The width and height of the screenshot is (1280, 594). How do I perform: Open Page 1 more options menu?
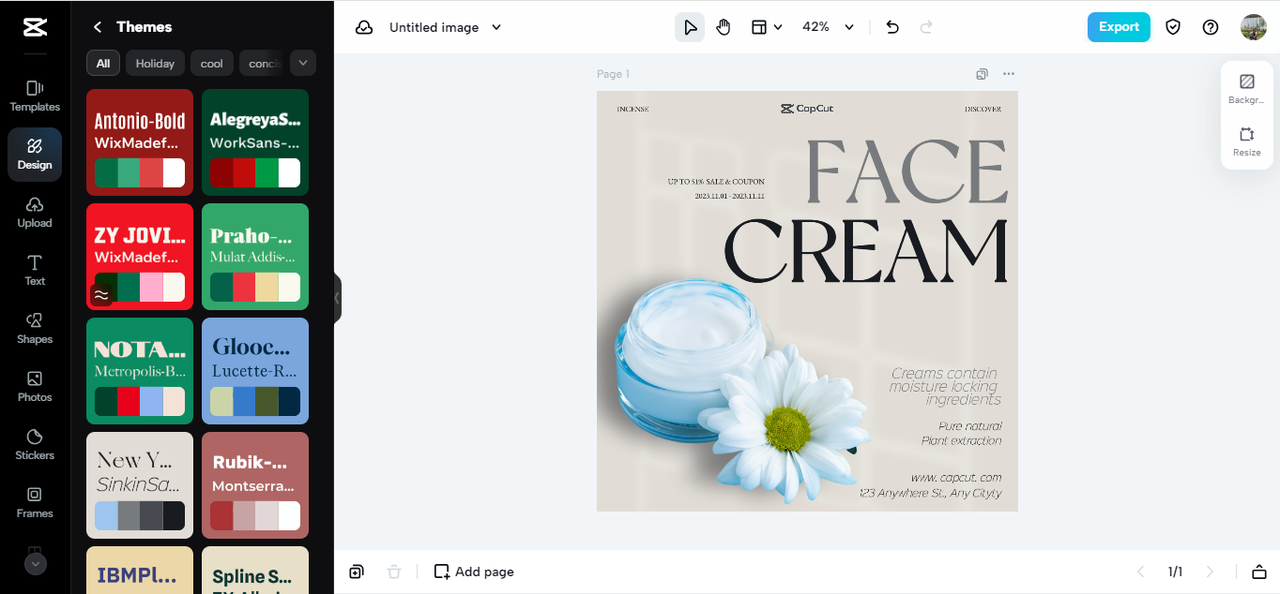click(x=1008, y=74)
